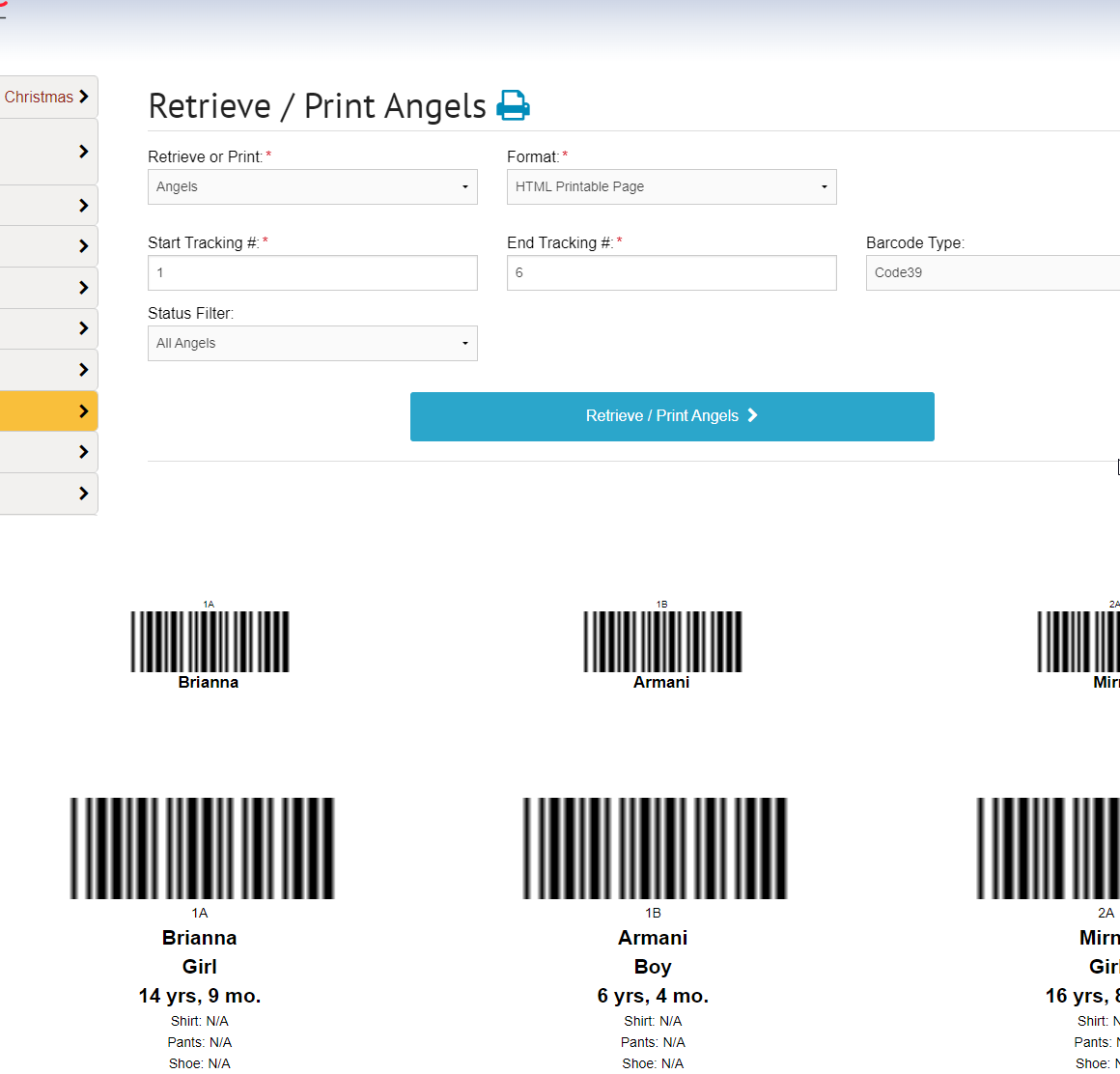This screenshot has height=1074, width=1120.
Task: Click the small 1A barcode above Brianna
Action: click(x=210, y=641)
